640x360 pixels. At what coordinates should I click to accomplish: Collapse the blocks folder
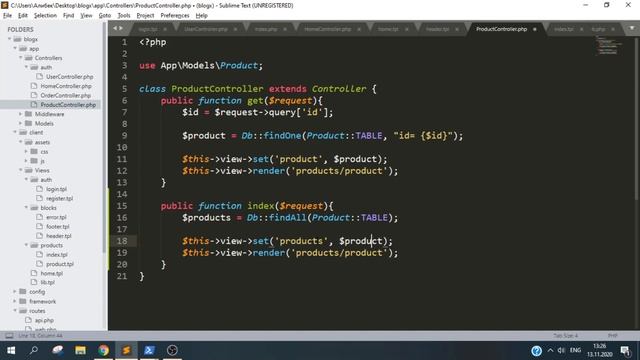point(27,208)
